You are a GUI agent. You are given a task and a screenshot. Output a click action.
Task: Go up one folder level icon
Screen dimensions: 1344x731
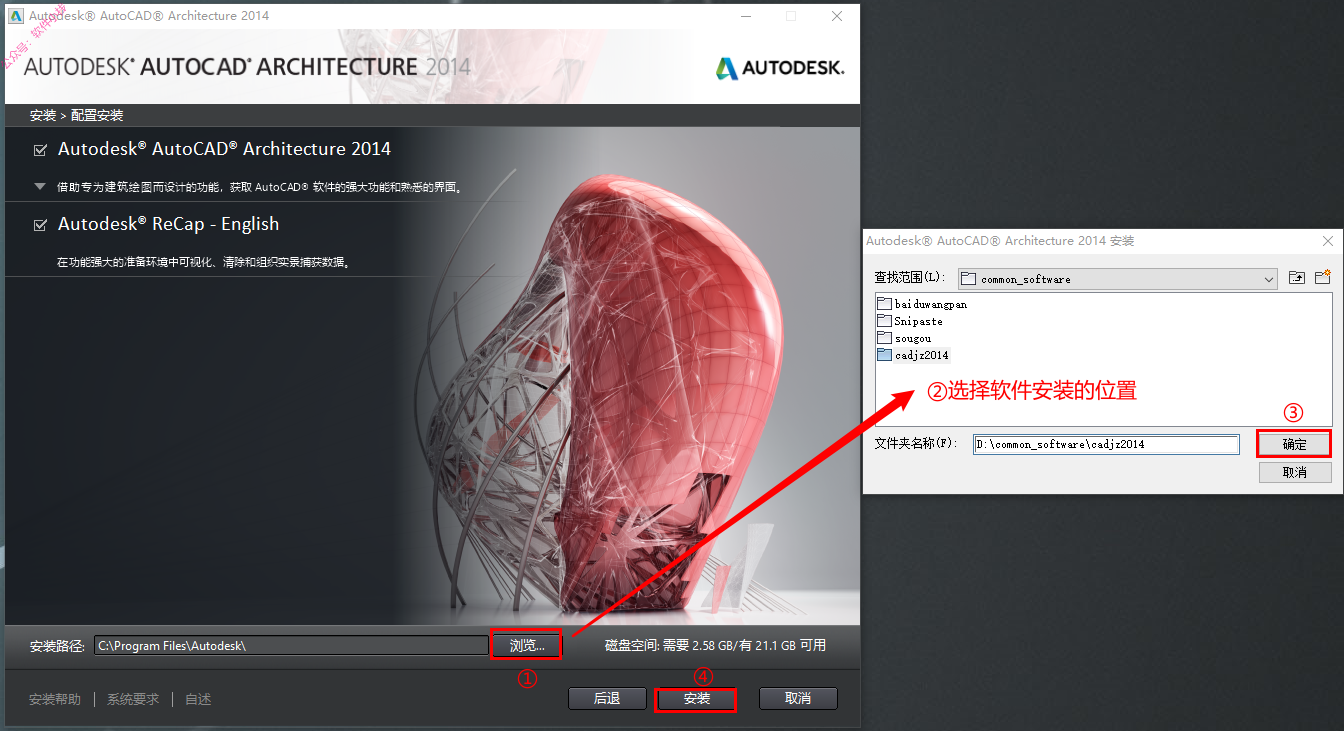tap(1297, 278)
